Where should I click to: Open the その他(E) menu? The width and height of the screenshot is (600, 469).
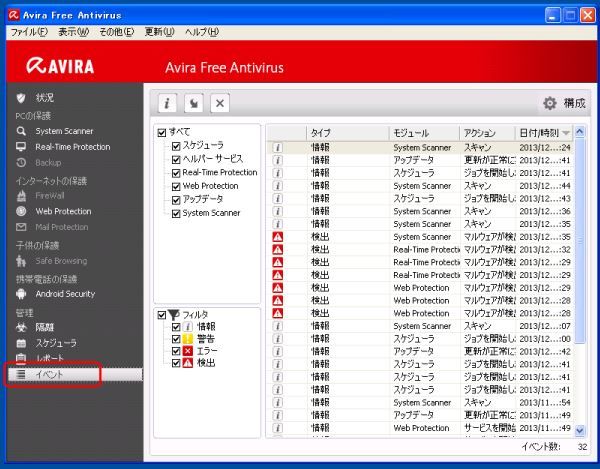tap(117, 32)
